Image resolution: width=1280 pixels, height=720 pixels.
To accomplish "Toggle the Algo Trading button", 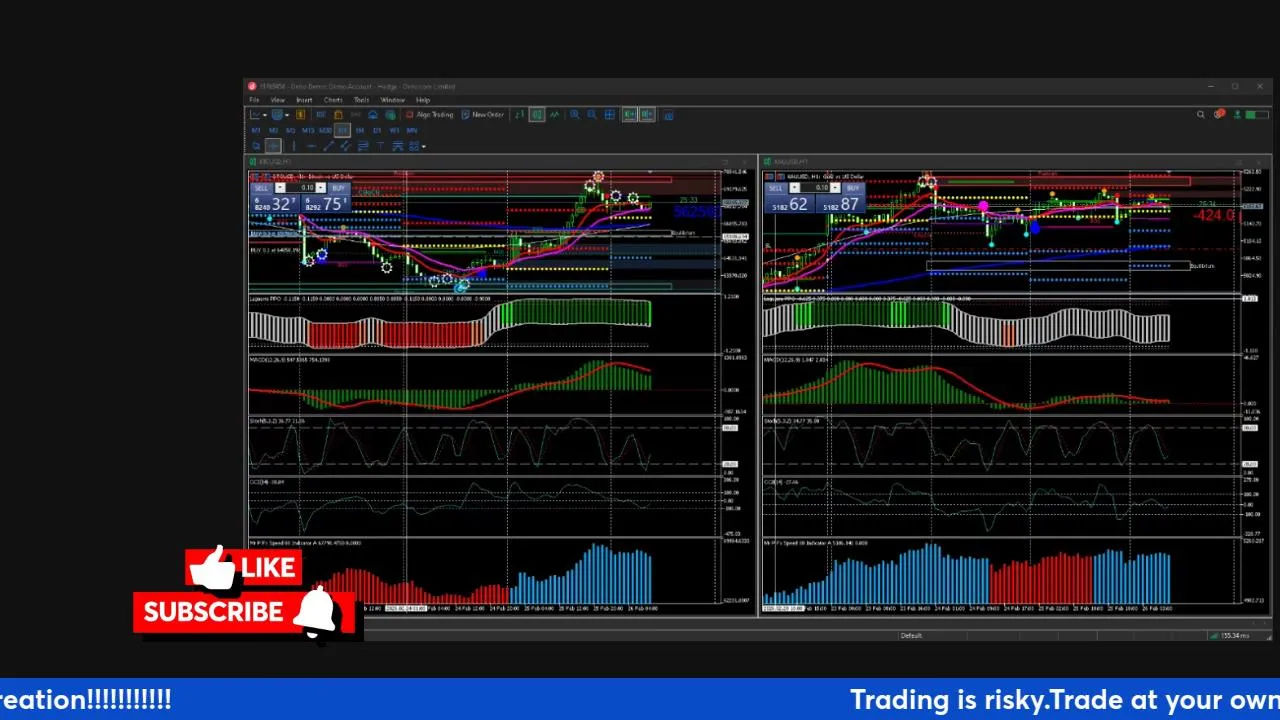I will pos(429,115).
